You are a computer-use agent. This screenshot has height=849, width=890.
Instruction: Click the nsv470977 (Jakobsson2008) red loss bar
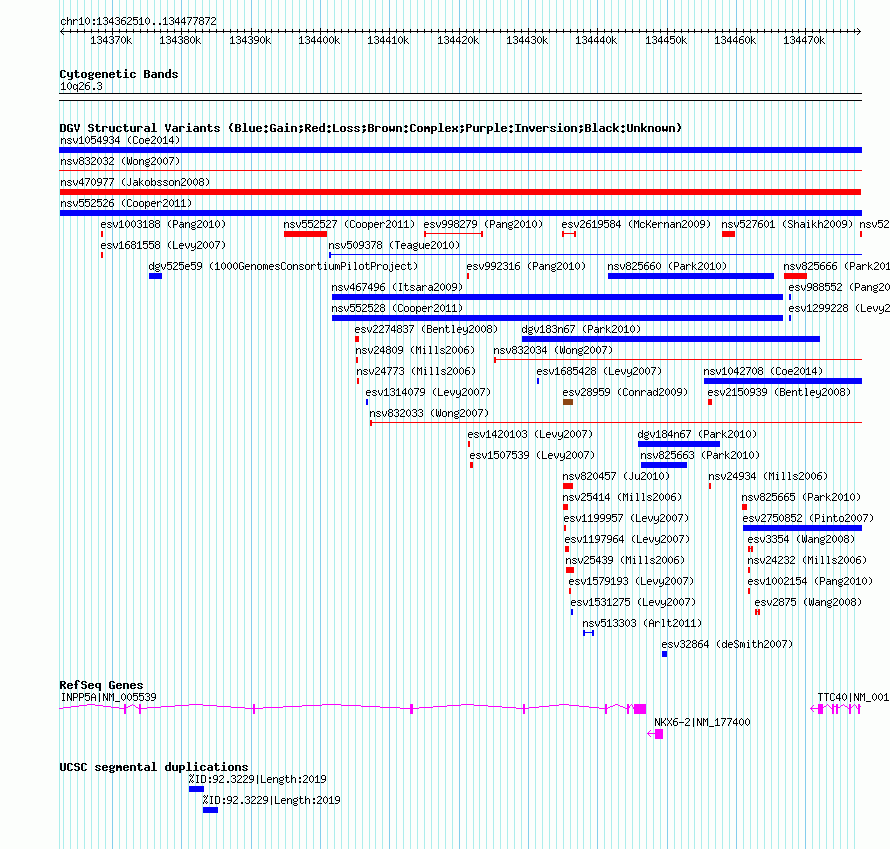pos(460,192)
